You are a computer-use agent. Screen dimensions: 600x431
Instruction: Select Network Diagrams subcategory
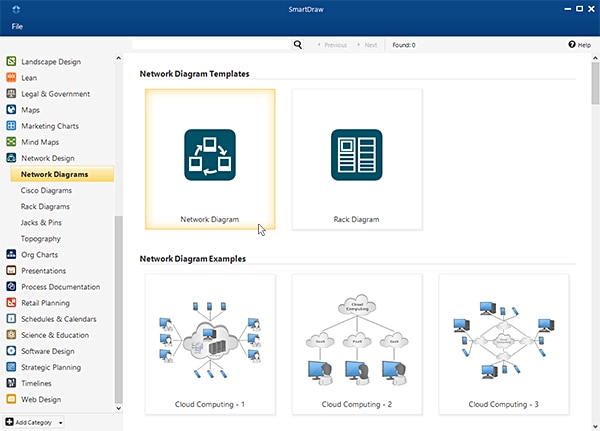point(62,174)
